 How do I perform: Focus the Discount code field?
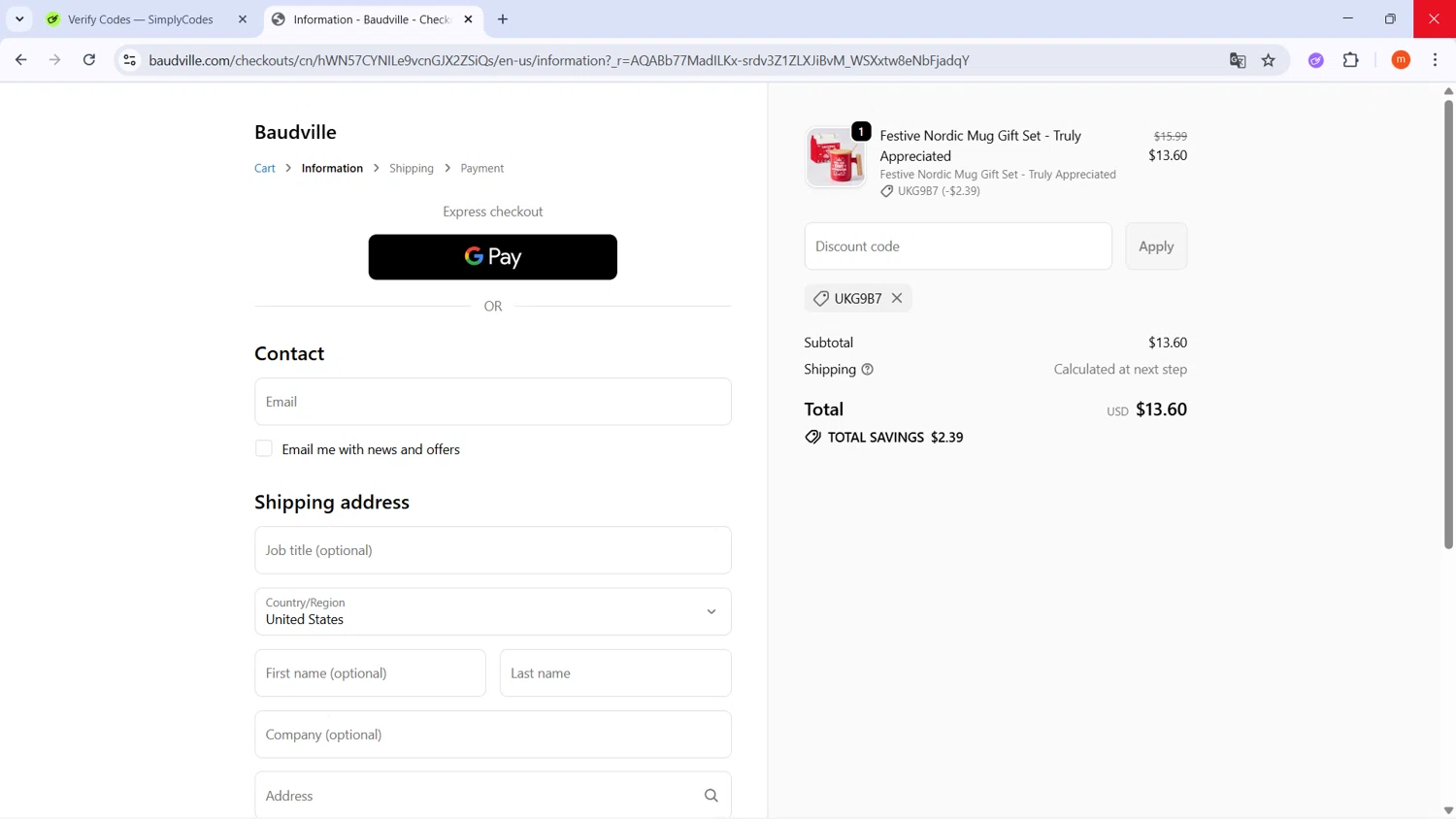point(958,246)
